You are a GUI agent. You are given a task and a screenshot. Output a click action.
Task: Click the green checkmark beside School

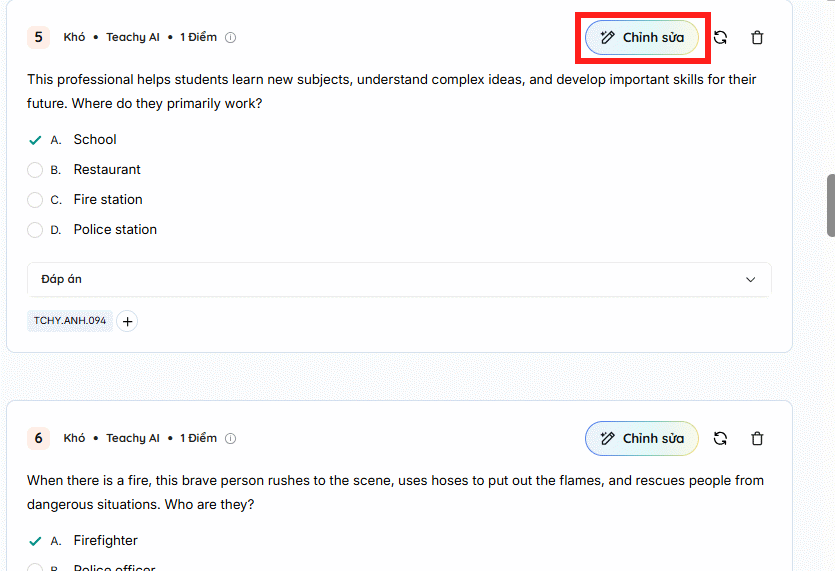point(35,140)
